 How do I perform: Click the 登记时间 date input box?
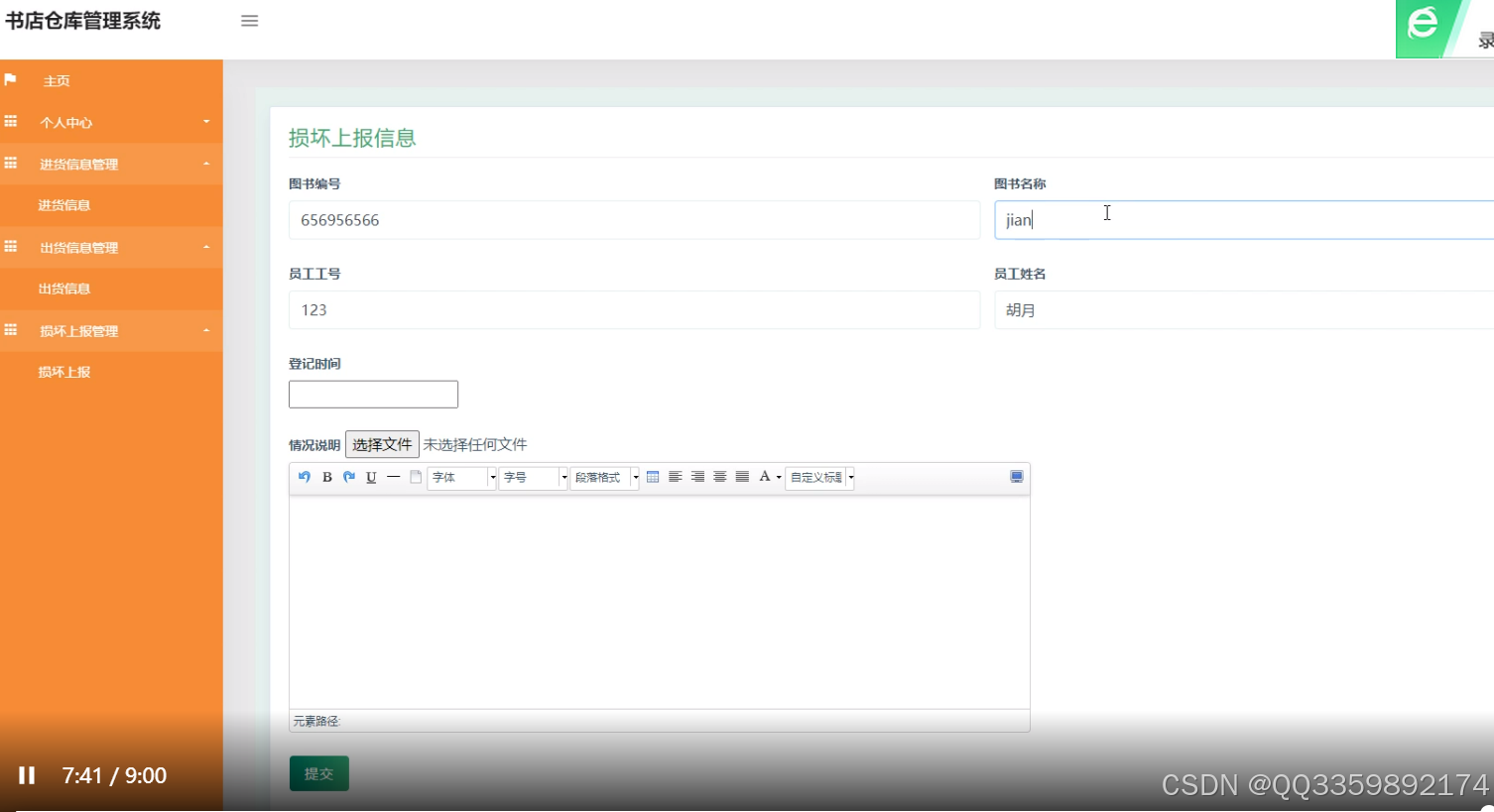pyautogui.click(x=373, y=395)
